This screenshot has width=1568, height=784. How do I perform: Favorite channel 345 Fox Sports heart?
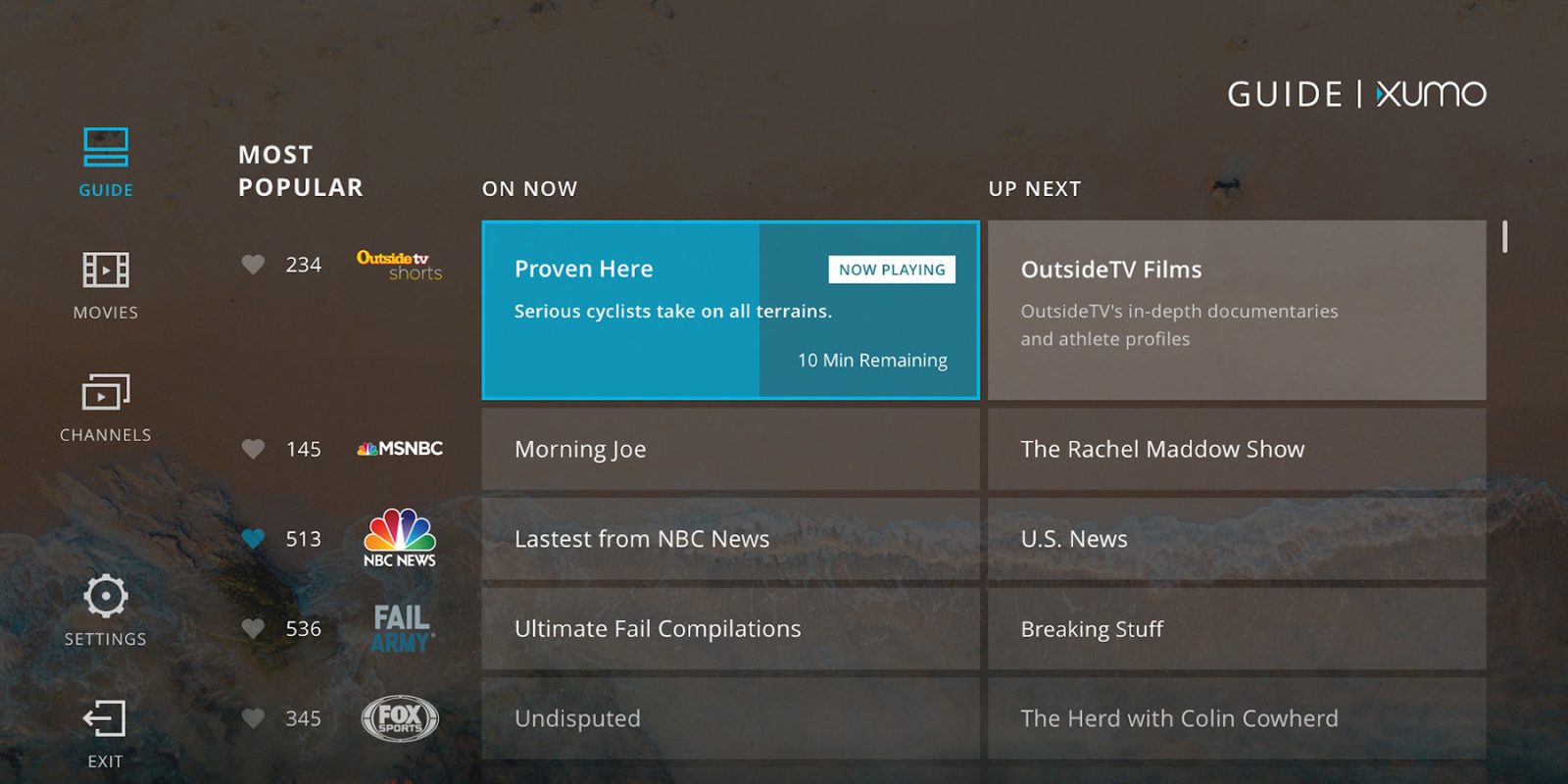click(253, 718)
